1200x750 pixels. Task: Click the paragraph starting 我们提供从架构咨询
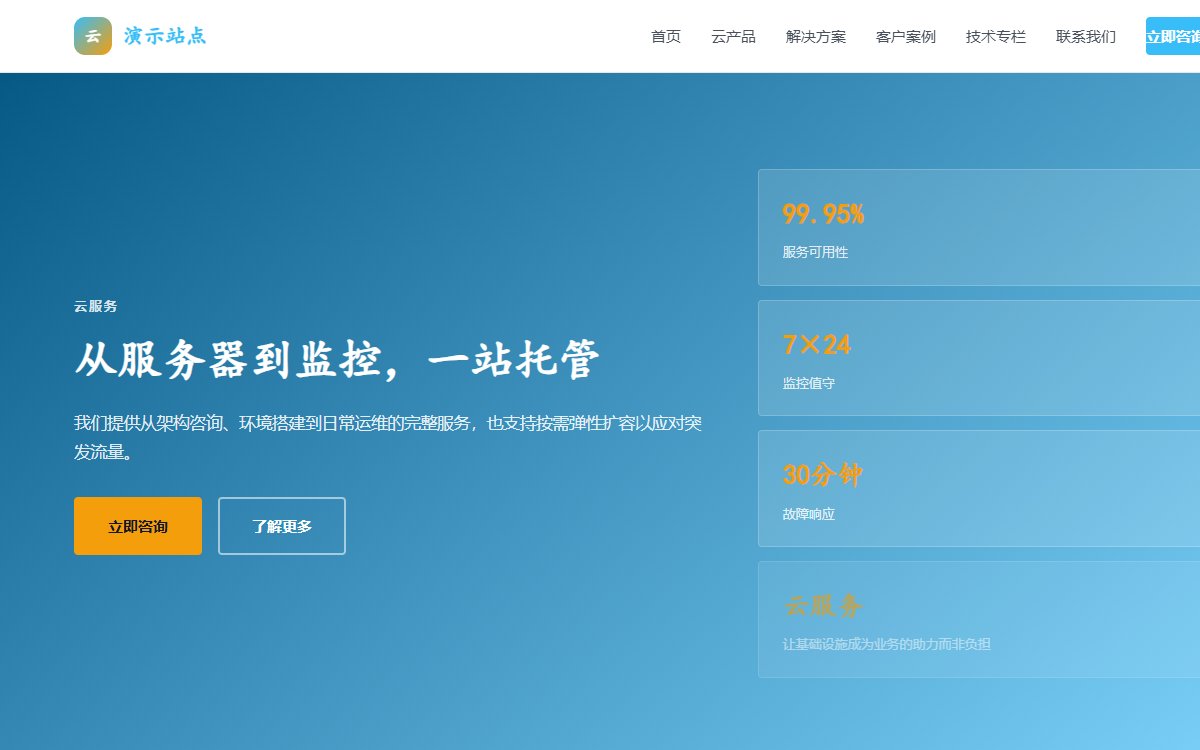(388, 437)
